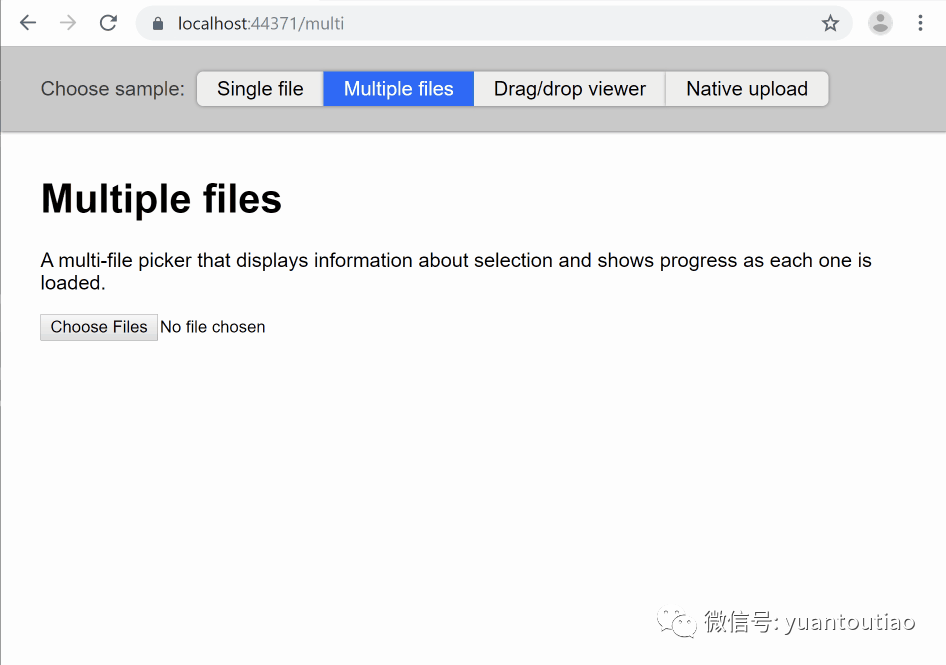
Task: Click the browser forward arrow
Action: (x=68, y=23)
